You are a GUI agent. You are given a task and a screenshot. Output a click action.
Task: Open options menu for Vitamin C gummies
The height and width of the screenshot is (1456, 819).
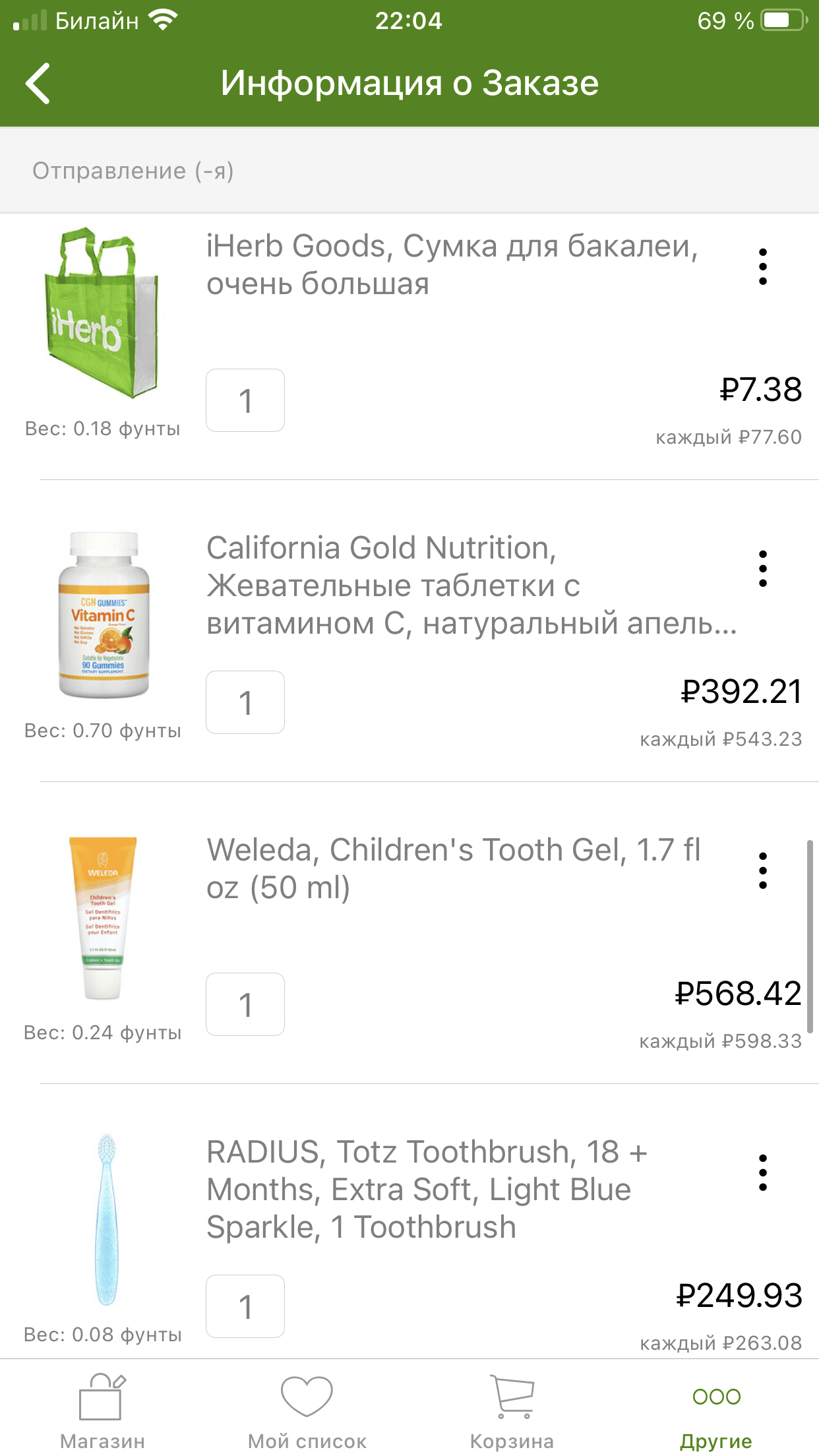coord(763,568)
